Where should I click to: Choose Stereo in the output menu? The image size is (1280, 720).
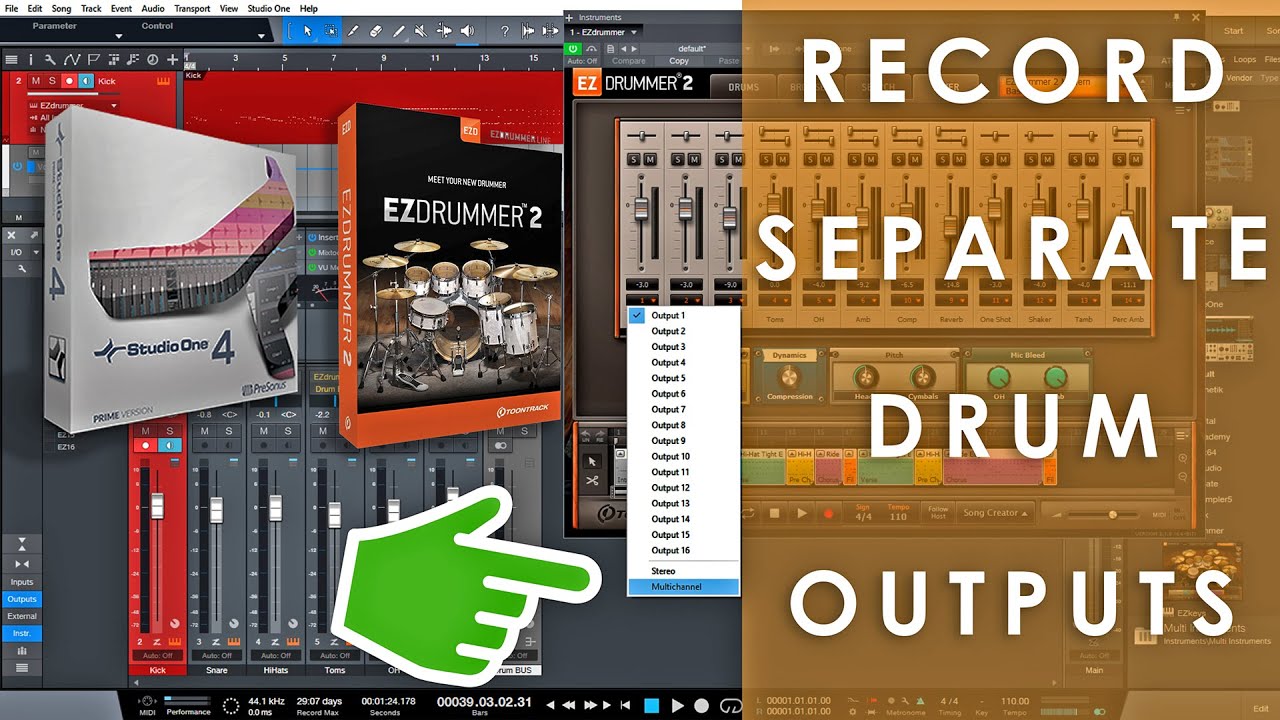tap(683, 571)
